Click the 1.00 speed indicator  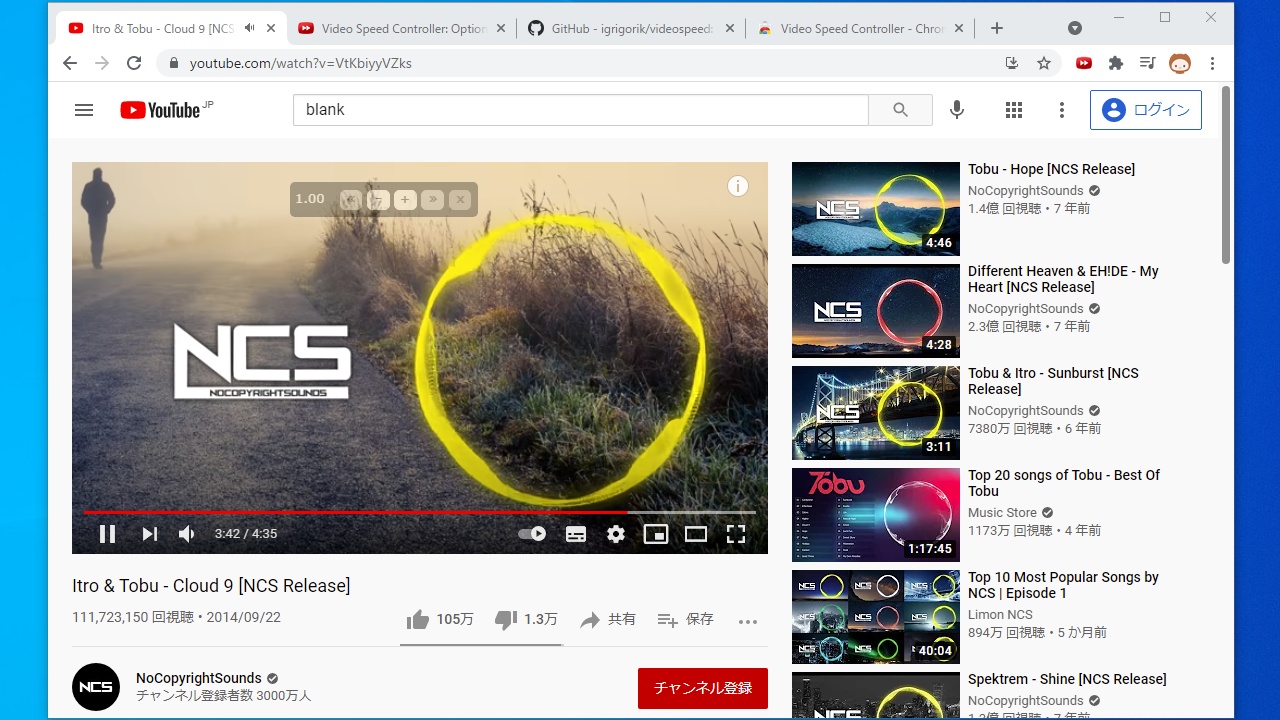(x=310, y=199)
